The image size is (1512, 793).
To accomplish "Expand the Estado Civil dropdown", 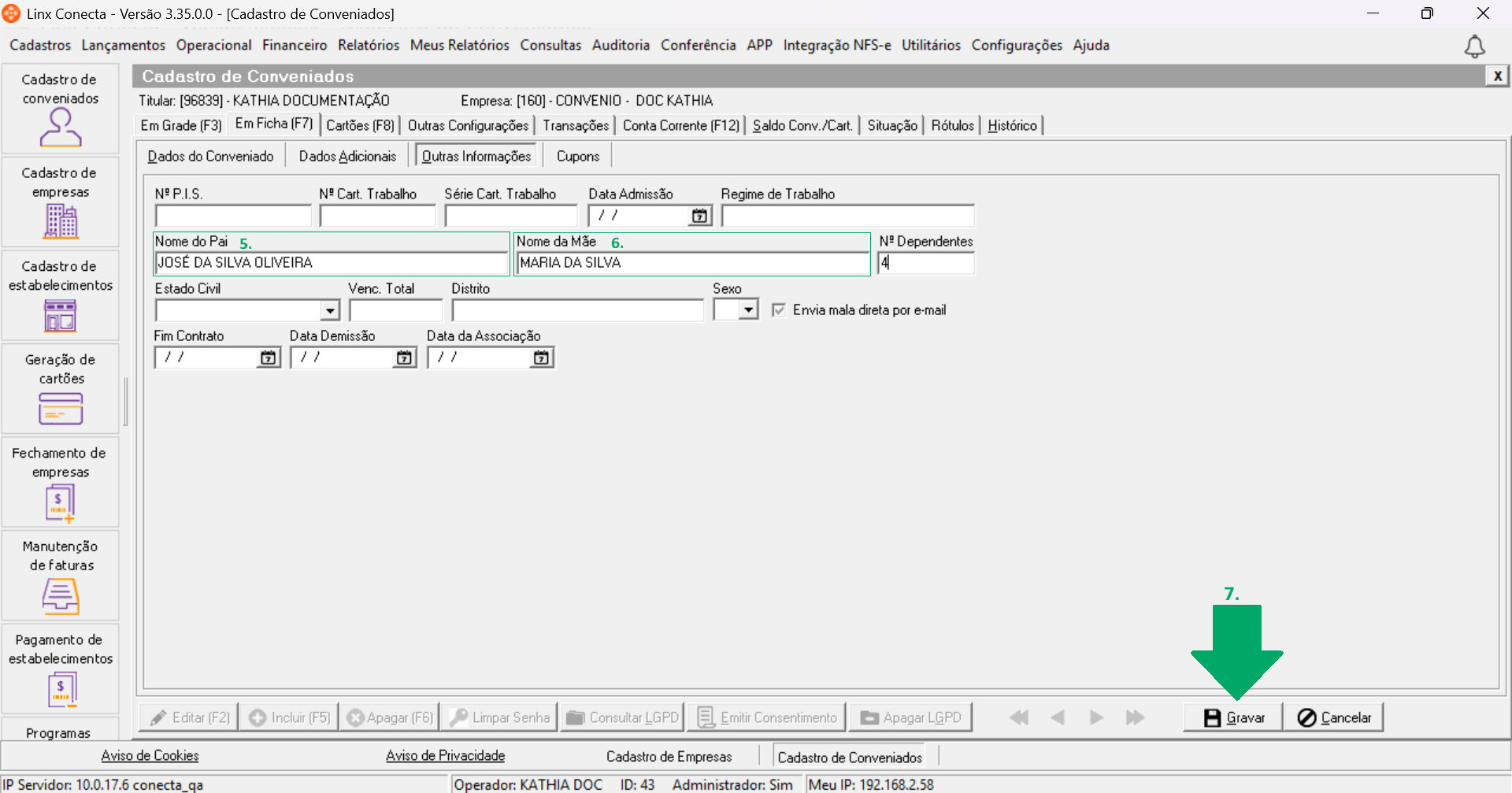I will click(x=330, y=310).
